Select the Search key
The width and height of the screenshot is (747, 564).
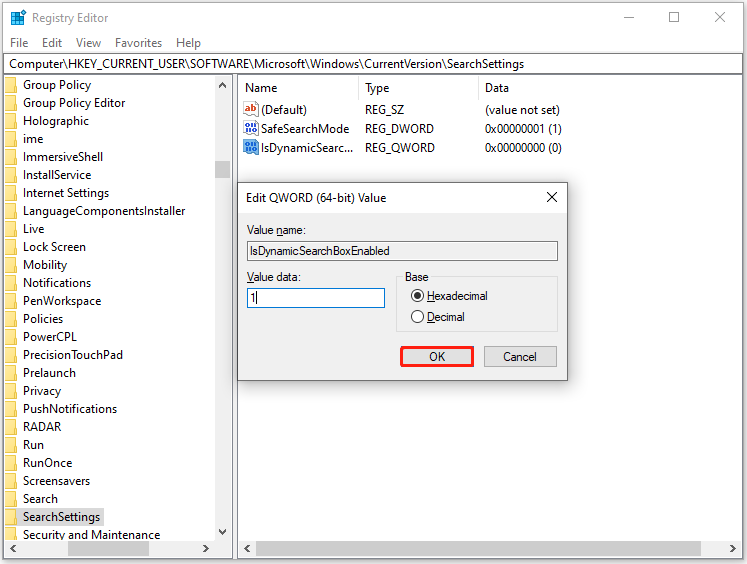(x=40, y=499)
